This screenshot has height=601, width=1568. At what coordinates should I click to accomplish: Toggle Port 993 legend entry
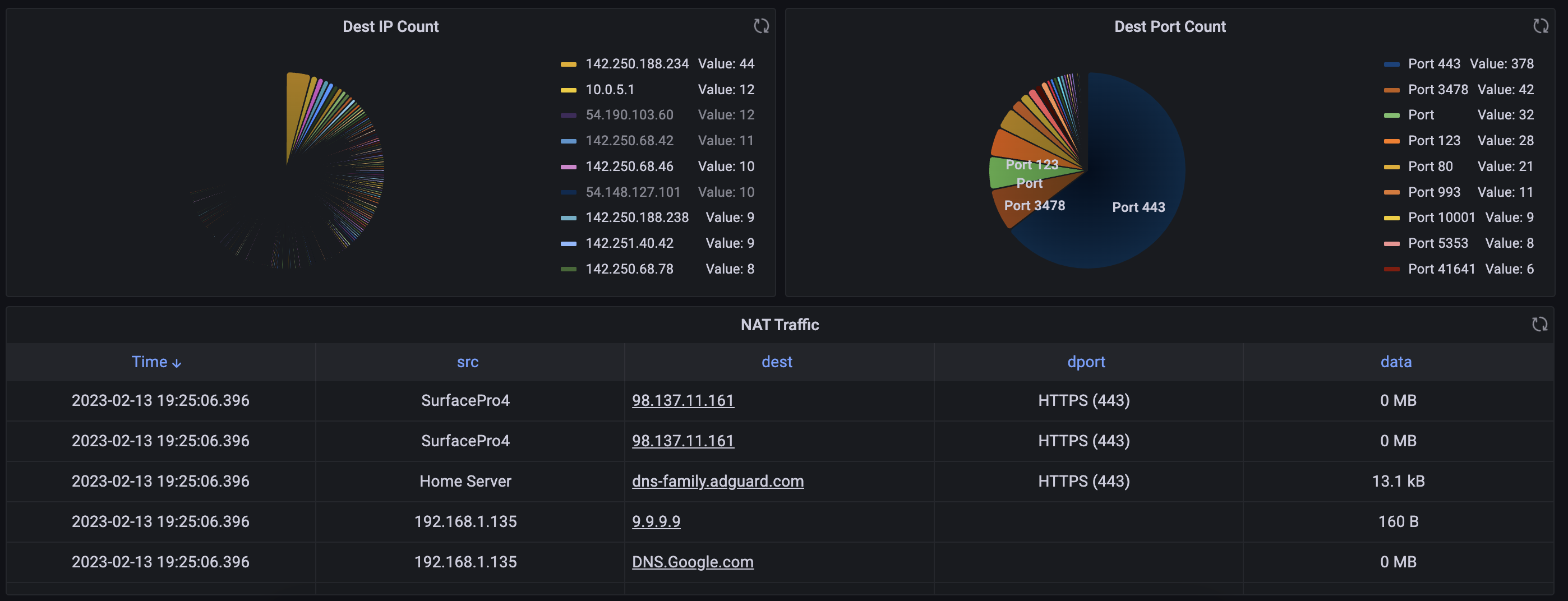coord(1434,192)
